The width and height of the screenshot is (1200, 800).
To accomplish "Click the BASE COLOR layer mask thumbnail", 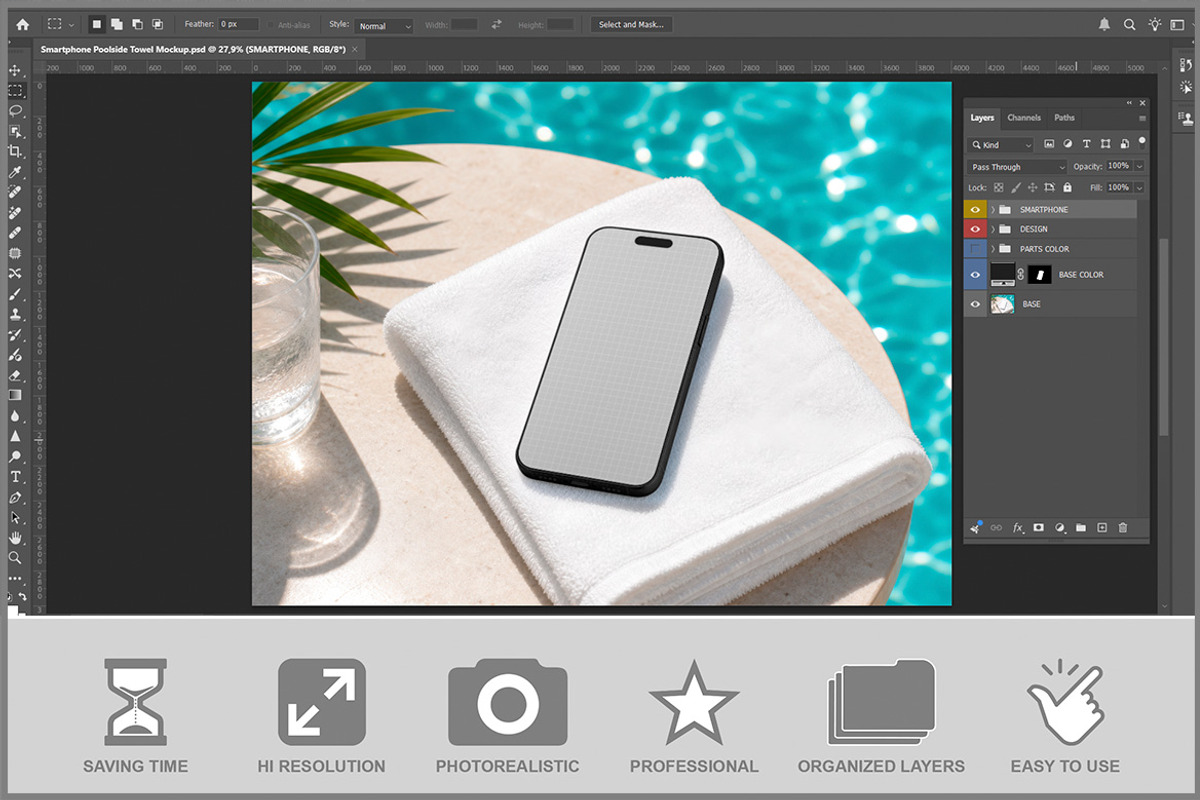I will pos(1040,274).
